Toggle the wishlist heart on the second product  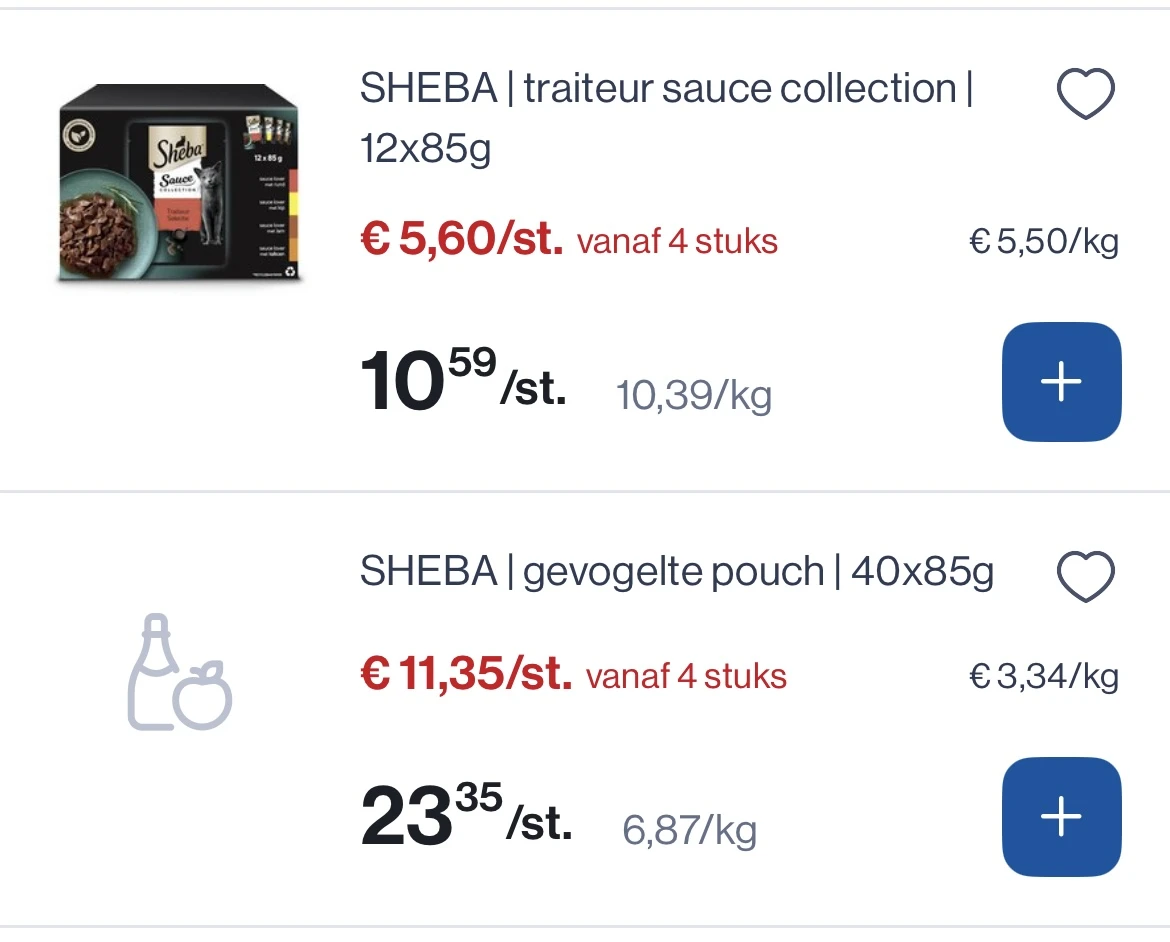1086,575
